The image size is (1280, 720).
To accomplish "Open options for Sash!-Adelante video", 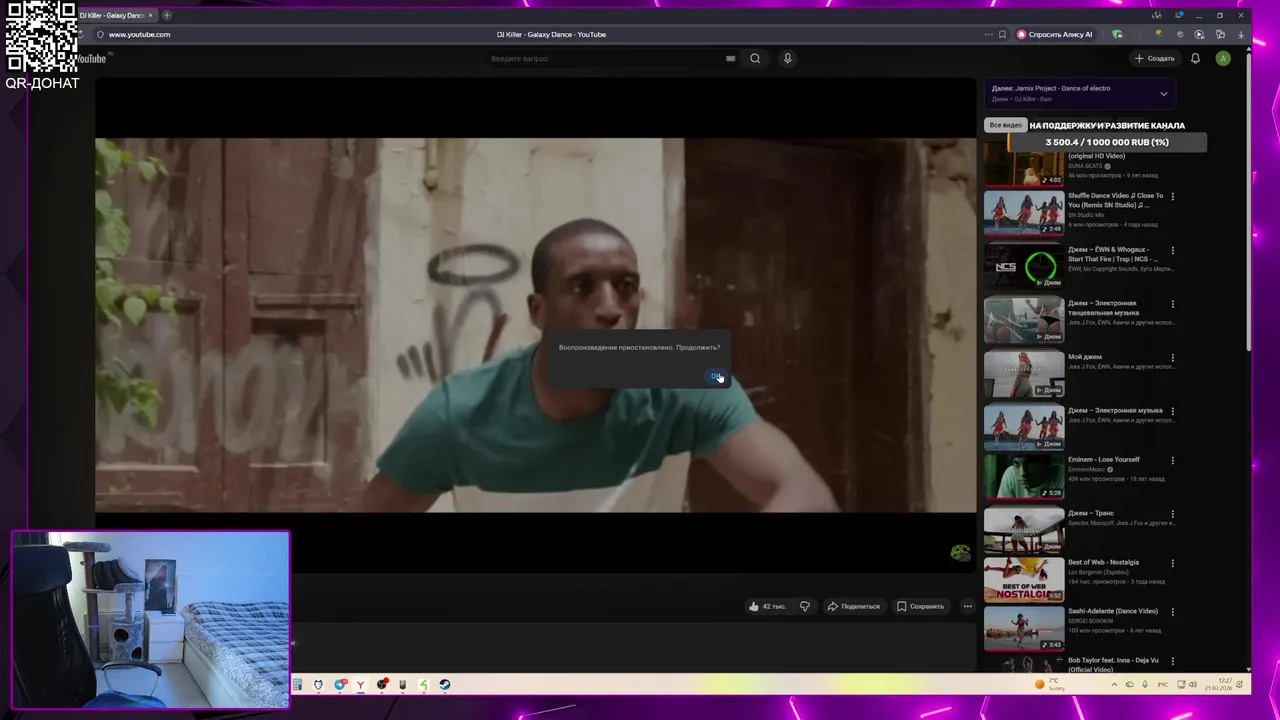I will pyautogui.click(x=1173, y=612).
